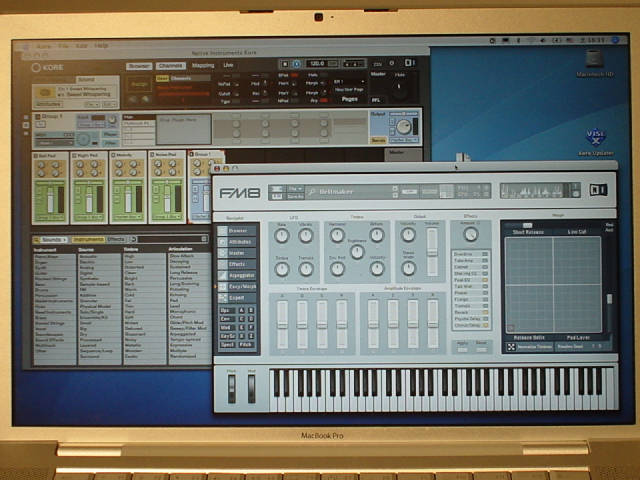Select Instruments filter in Kore browser

pyautogui.click(x=88, y=240)
